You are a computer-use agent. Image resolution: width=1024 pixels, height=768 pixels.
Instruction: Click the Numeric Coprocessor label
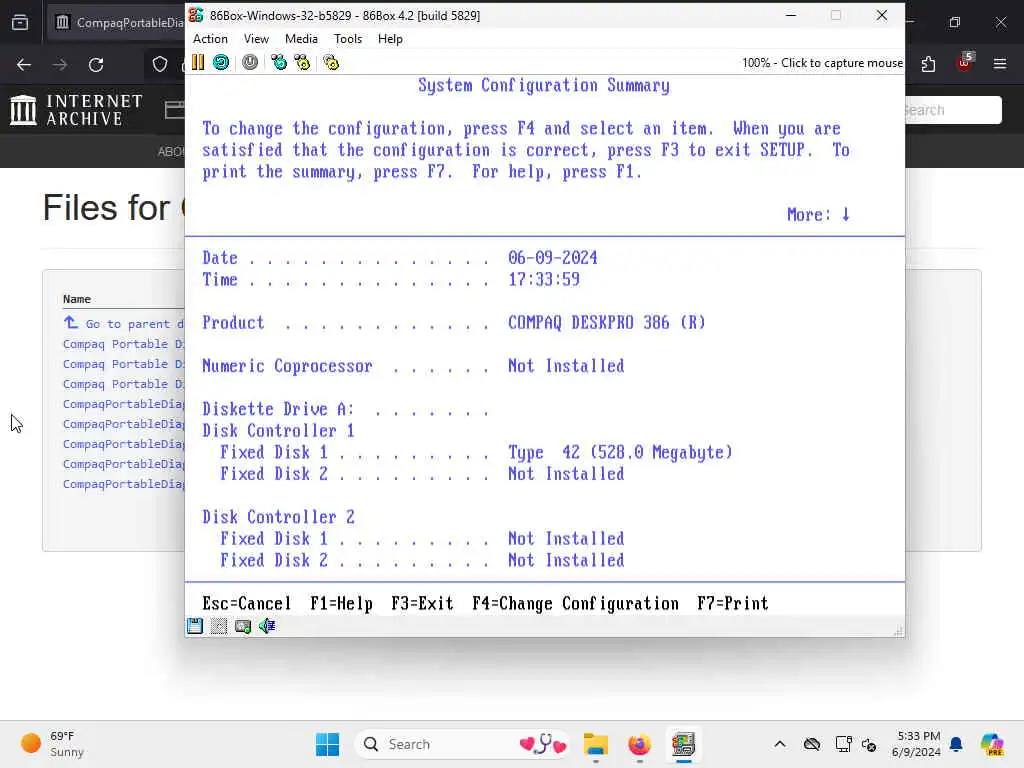coord(287,366)
